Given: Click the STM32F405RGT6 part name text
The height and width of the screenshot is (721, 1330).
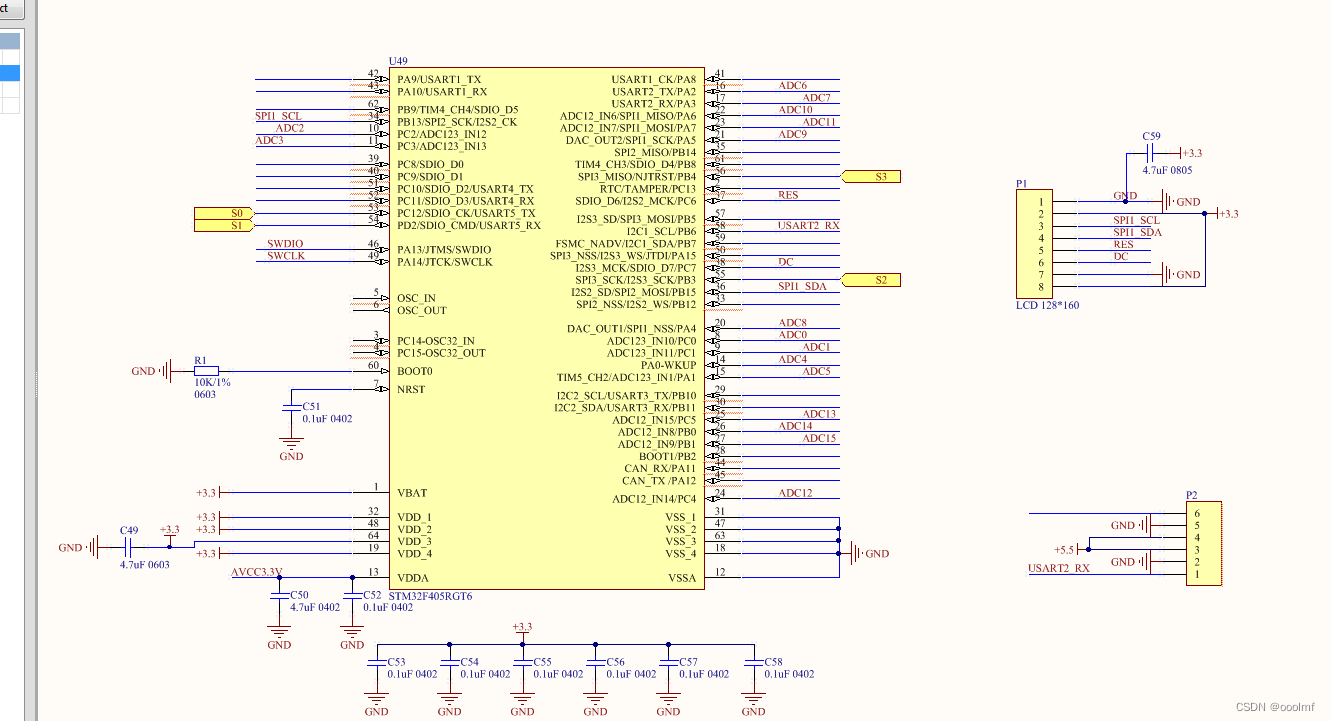Looking at the screenshot, I should pyautogui.click(x=430, y=596).
